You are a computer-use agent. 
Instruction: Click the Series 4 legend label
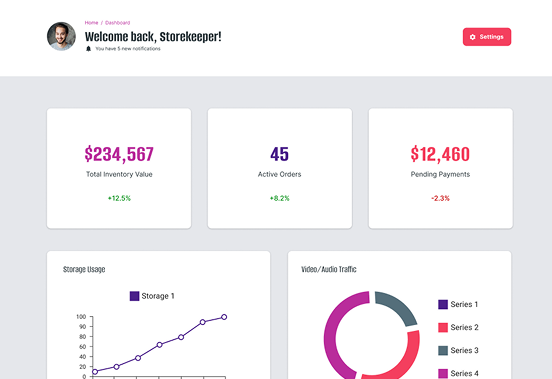(464, 373)
